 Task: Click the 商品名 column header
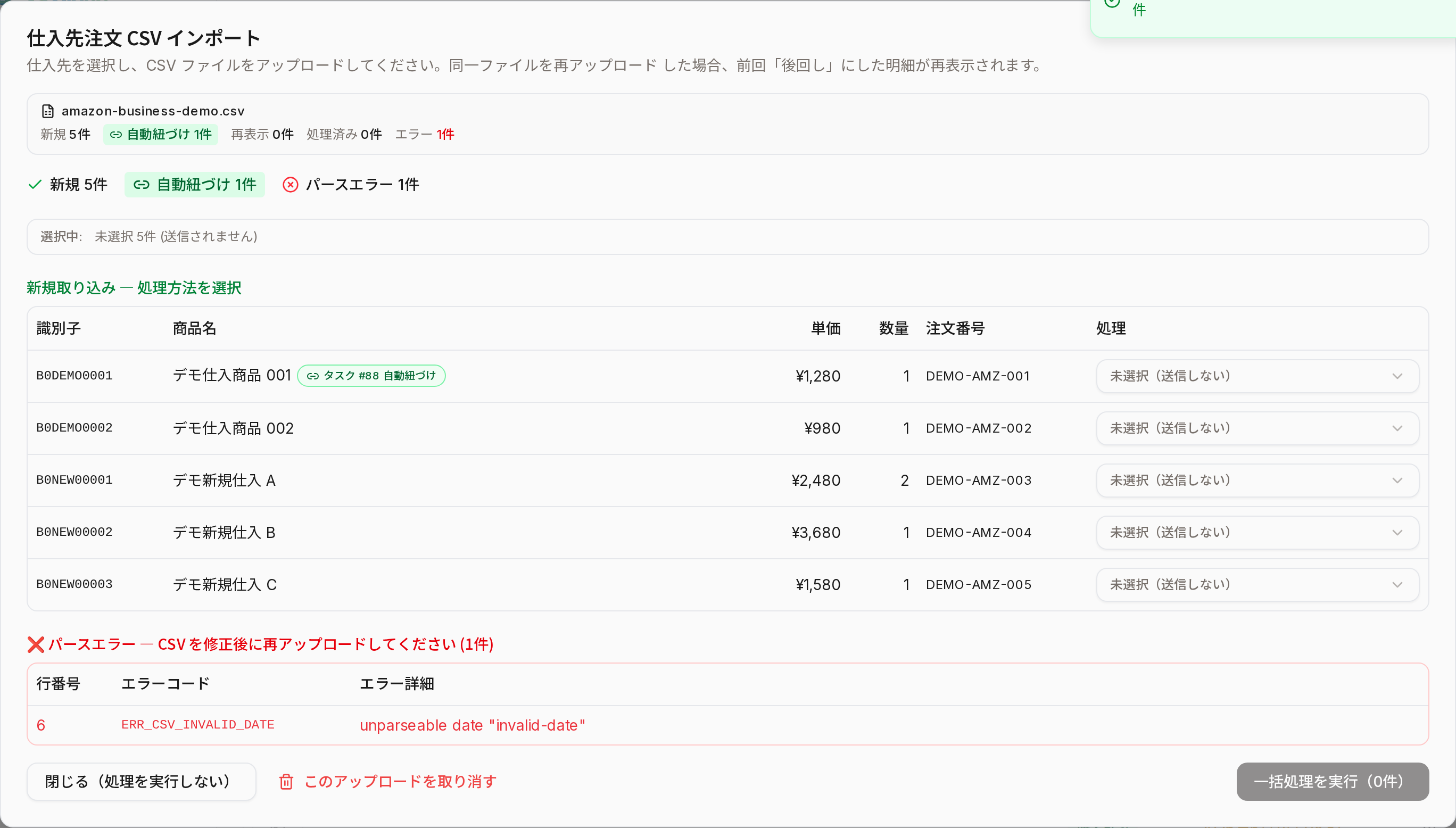194,329
